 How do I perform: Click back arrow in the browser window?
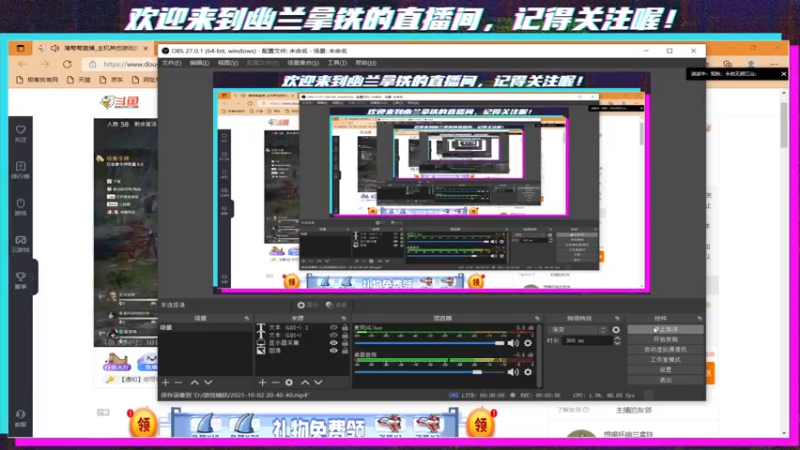click(22, 64)
